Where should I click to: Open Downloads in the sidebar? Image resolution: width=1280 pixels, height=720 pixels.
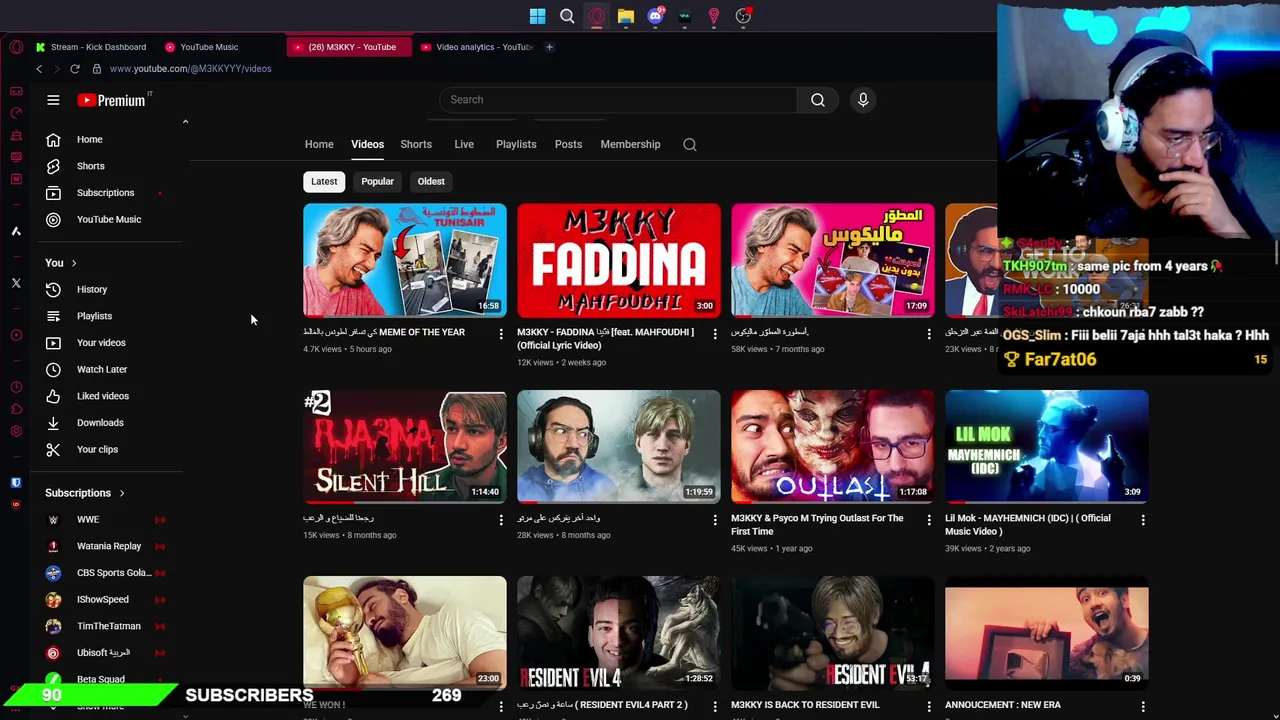[100, 423]
